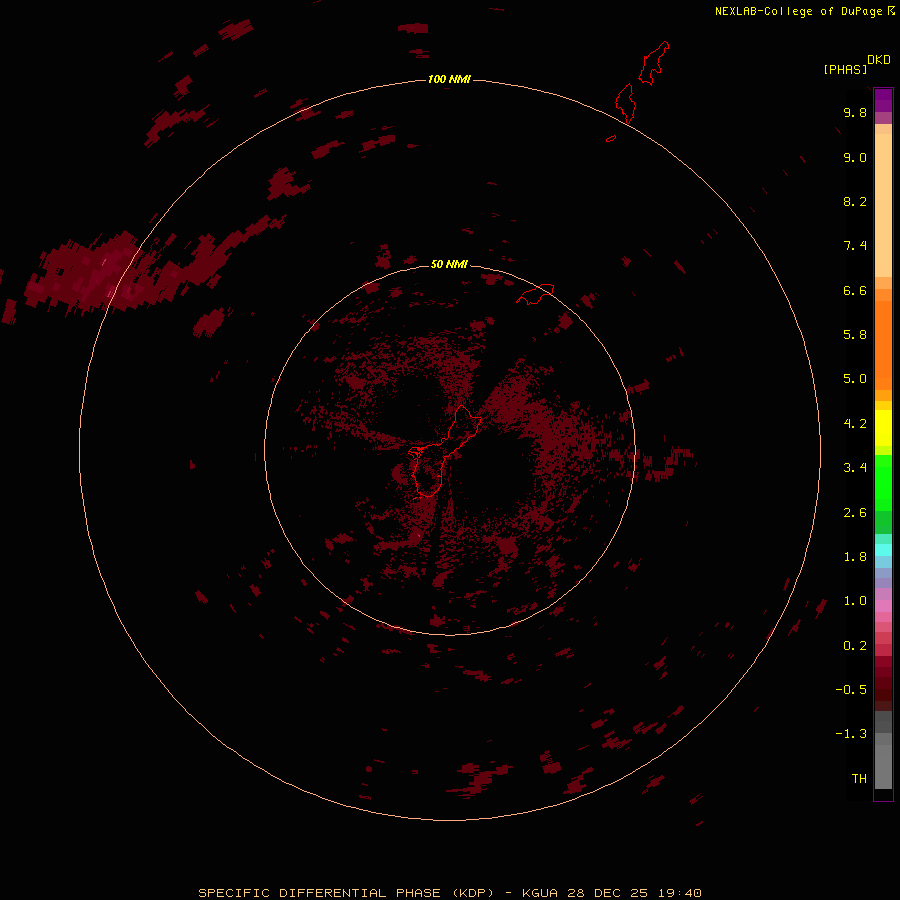Click the gray bottom segment of the color bar
The image size is (900, 900).
point(883,766)
